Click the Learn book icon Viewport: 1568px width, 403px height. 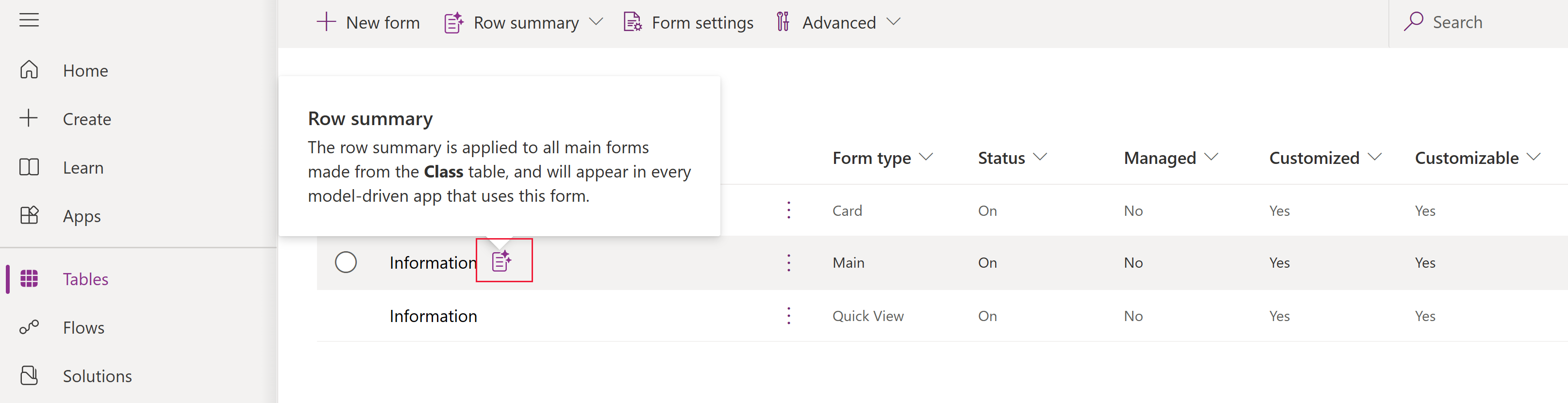(29, 167)
